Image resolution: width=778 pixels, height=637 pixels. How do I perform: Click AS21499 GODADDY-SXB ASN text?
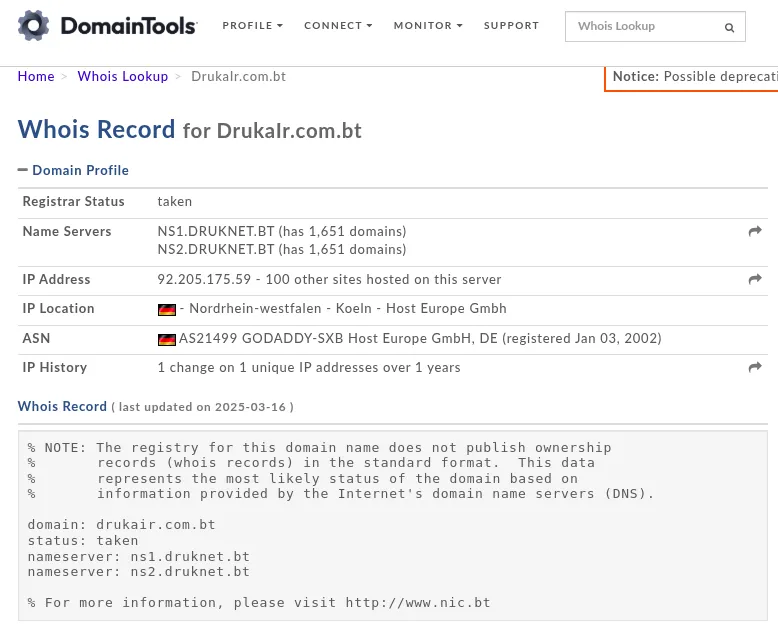pos(420,339)
